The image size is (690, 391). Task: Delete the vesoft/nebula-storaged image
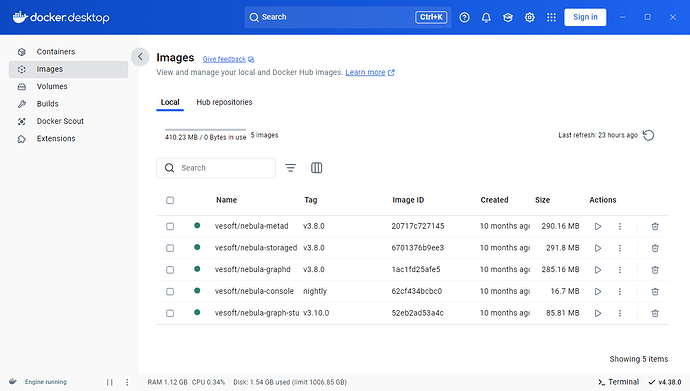pyautogui.click(x=655, y=248)
